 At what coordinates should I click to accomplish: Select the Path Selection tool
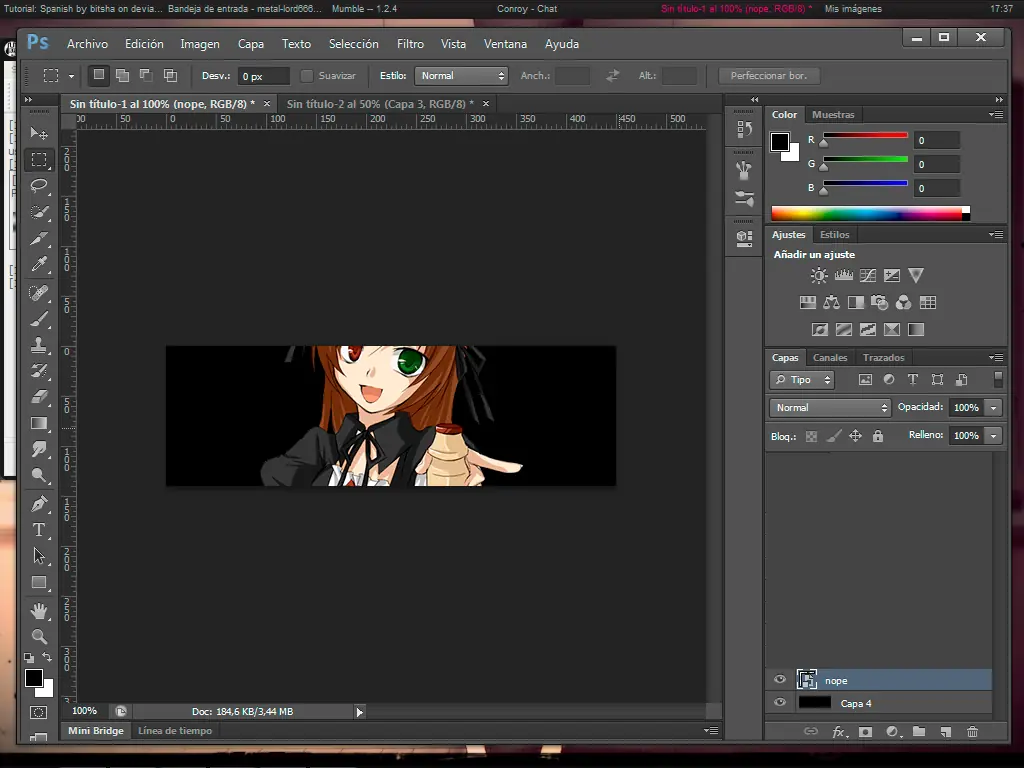(x=39, y=556)
